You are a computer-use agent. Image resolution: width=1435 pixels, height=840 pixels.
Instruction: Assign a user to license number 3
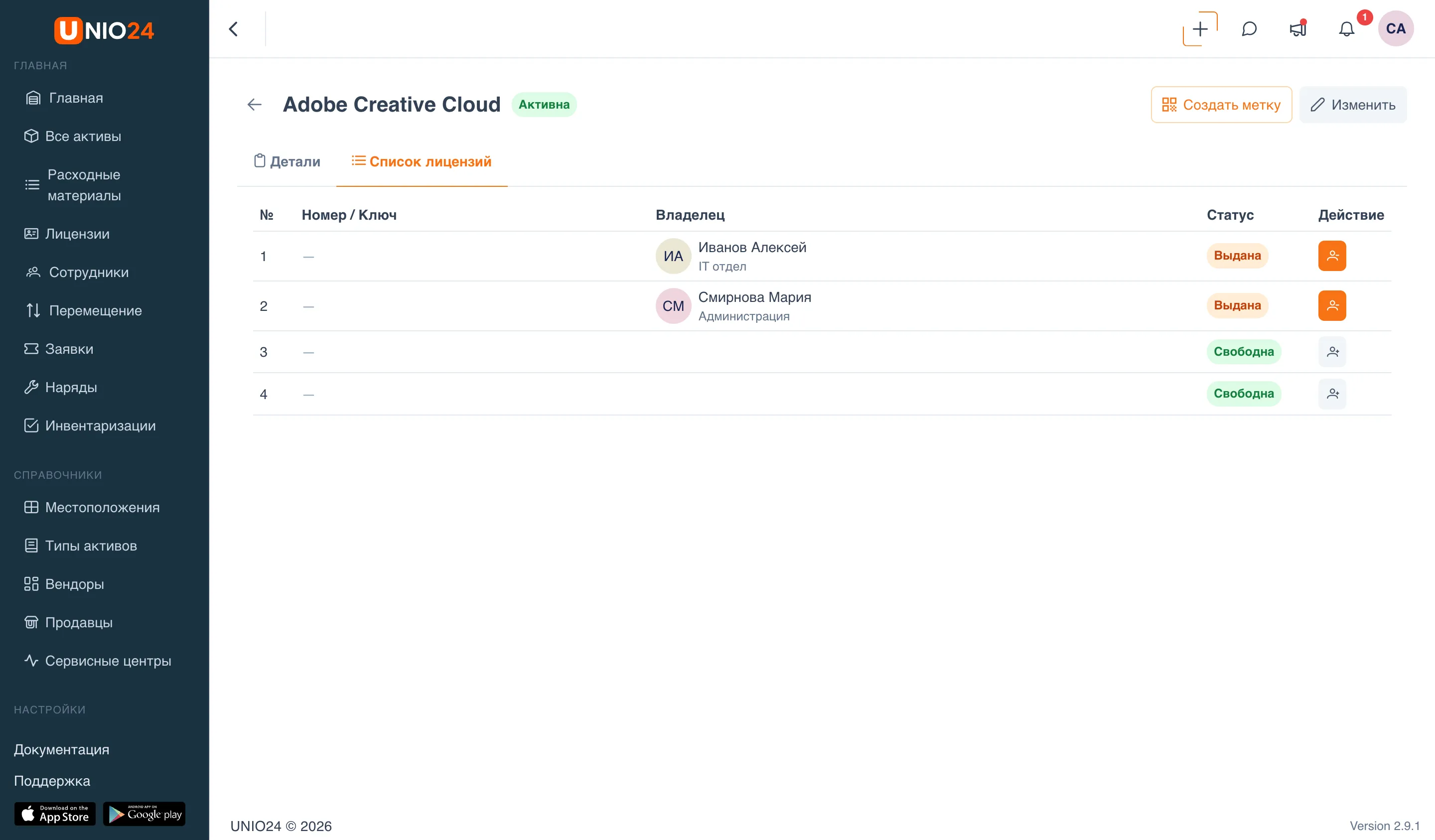1332,352
